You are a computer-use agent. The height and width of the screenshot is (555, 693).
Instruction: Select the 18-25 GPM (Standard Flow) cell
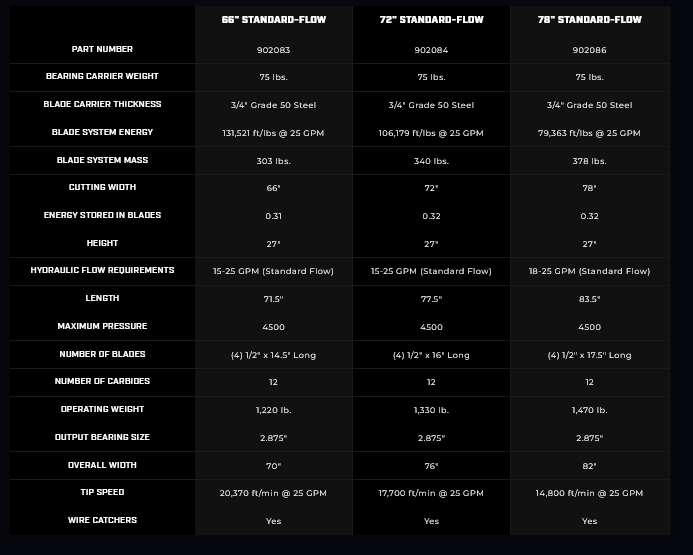click(589, 271)
